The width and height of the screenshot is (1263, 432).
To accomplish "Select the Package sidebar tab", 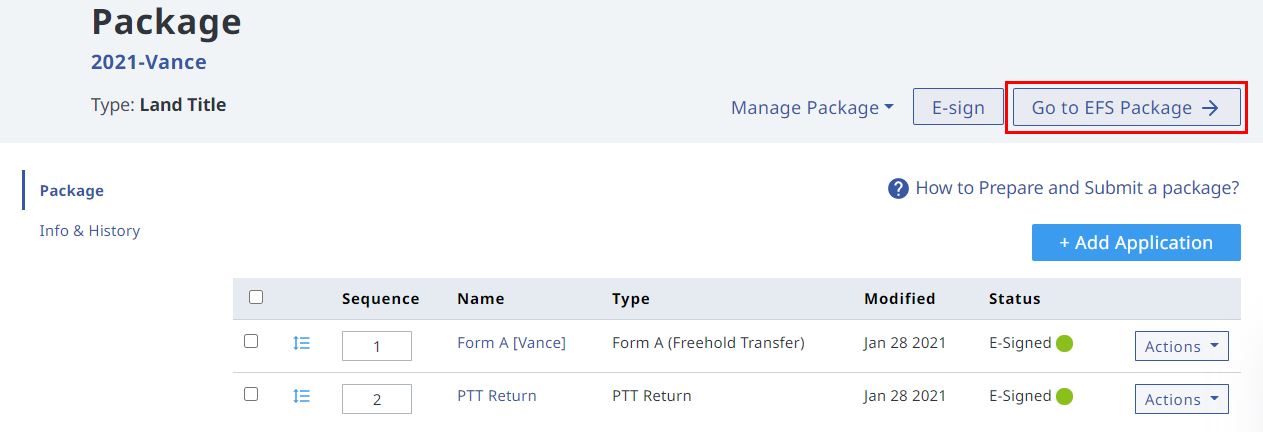I will tap(72, 191).
